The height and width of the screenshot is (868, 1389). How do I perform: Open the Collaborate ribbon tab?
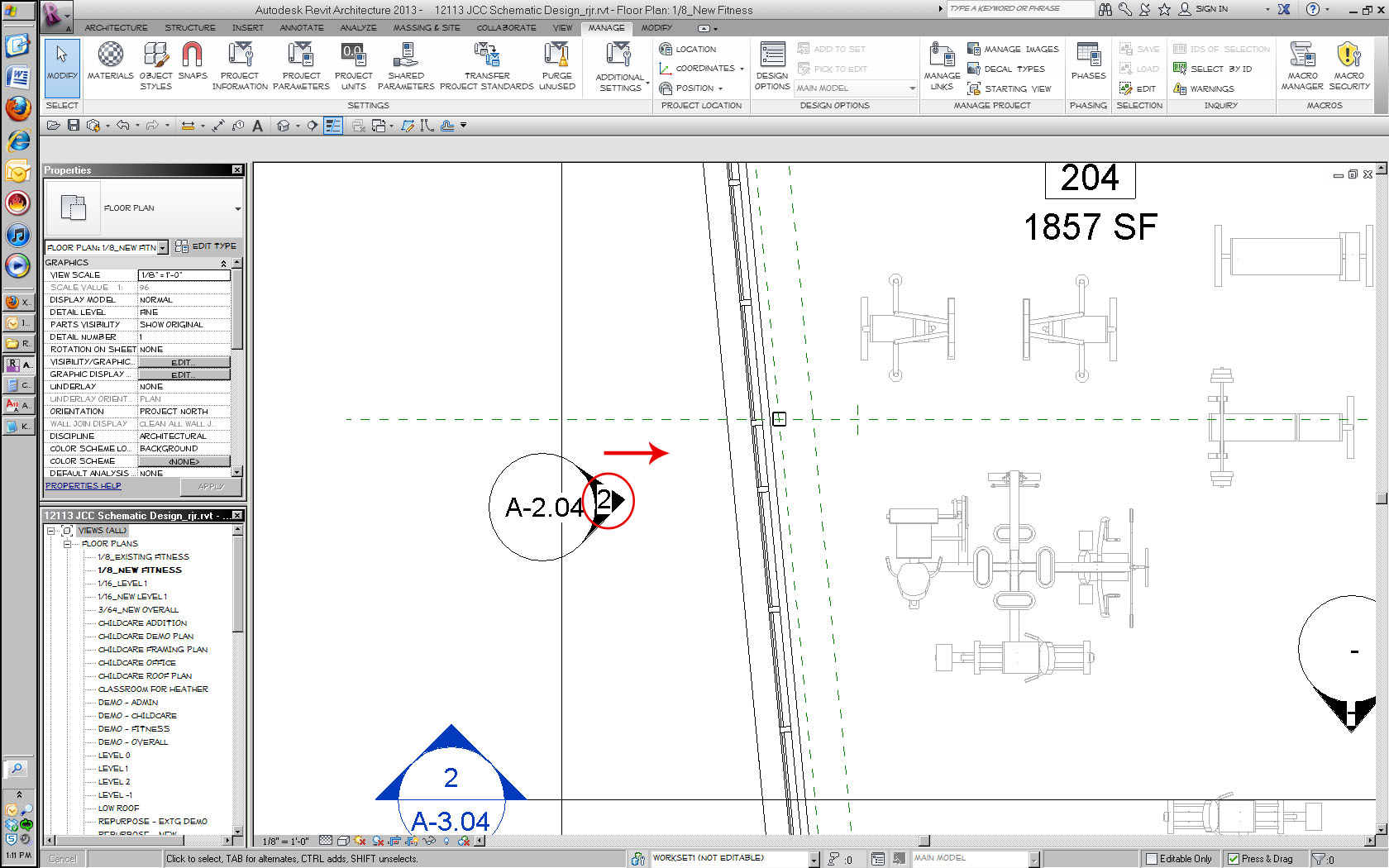[x=506, y=28]
